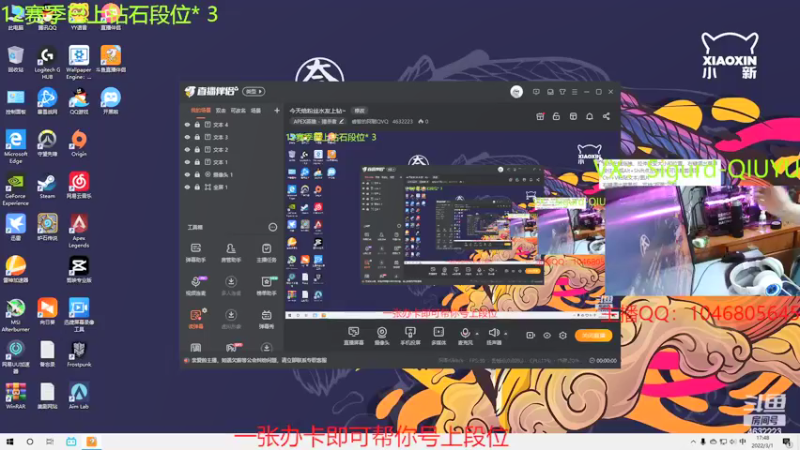
Task: Hide the 摄像头 1 layer via eye icon
Action: click(187, 174)
